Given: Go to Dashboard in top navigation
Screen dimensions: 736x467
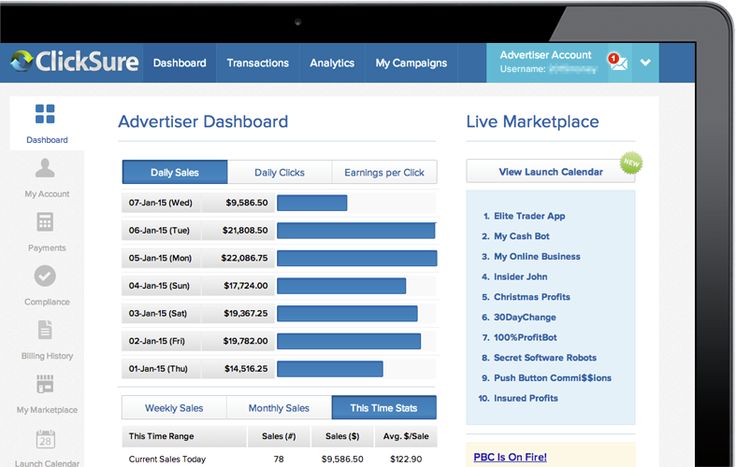Looking at the screenshot, I should (179, 63).
